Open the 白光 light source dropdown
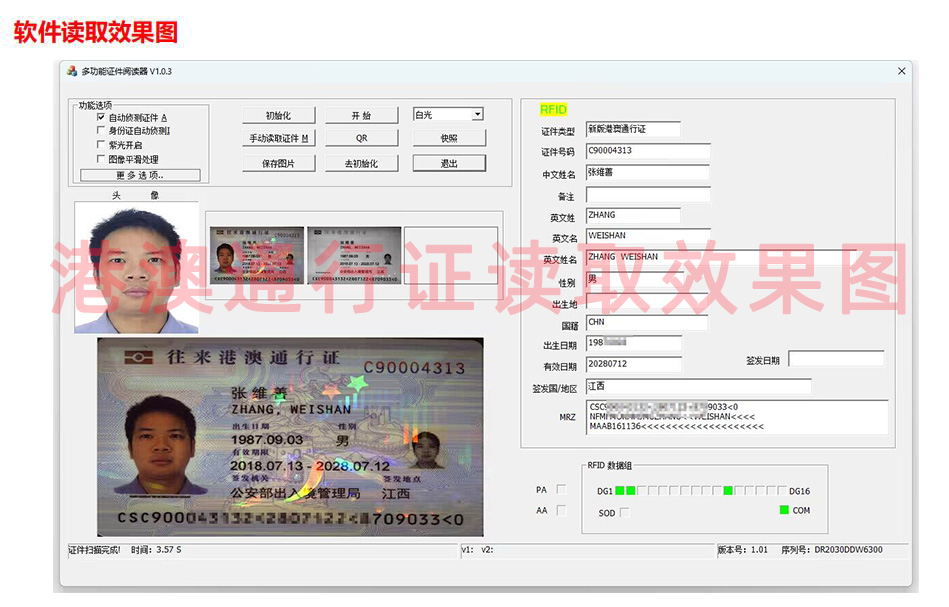 point(447,114)
